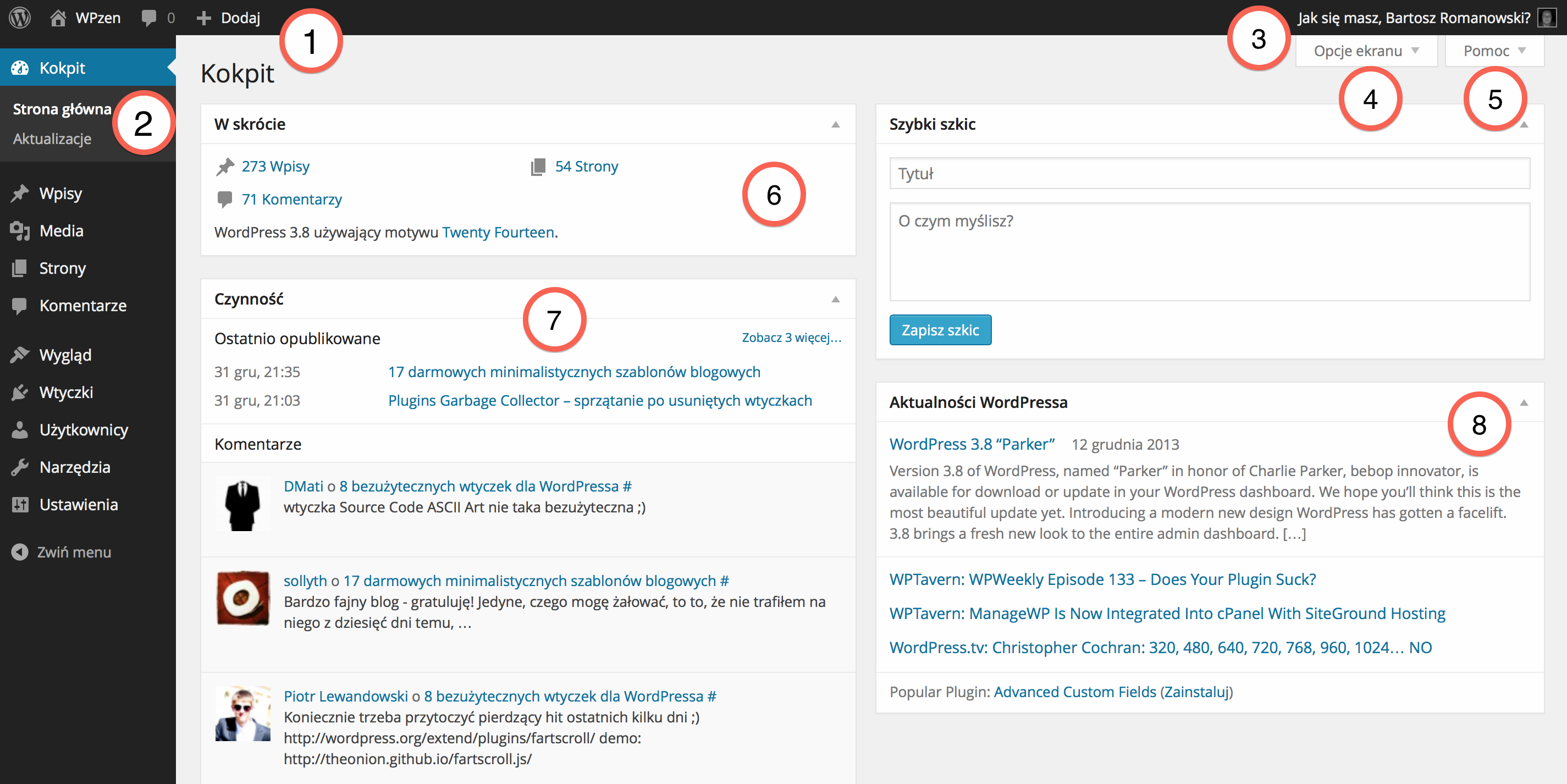Screen dimensions: 1567x784
Task: Collapse the W skrócie widget
Action: (x=835, y=125)
